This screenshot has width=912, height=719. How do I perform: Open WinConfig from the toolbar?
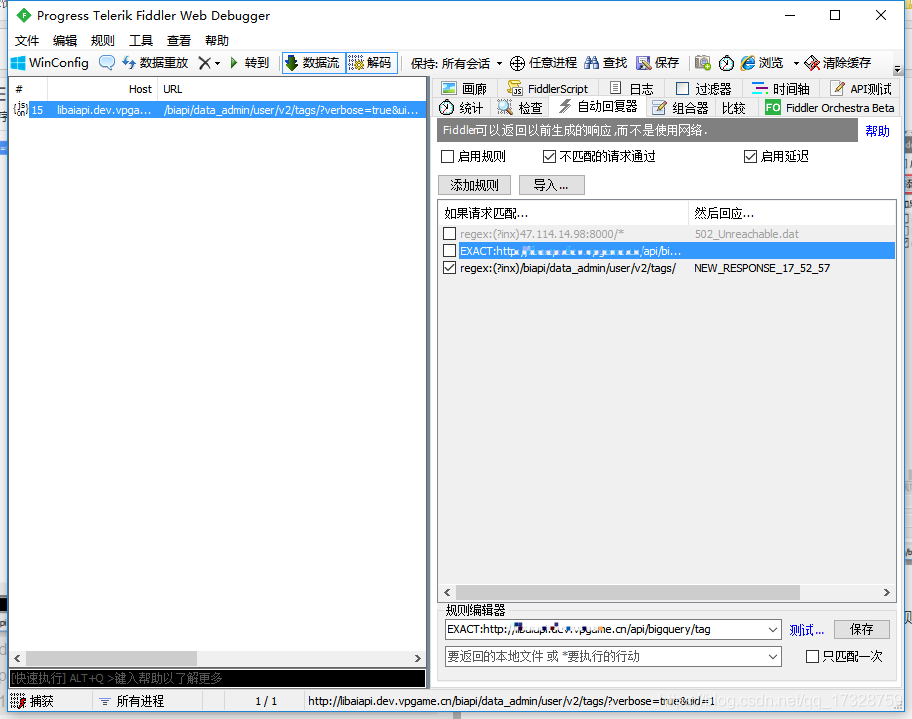50,63
